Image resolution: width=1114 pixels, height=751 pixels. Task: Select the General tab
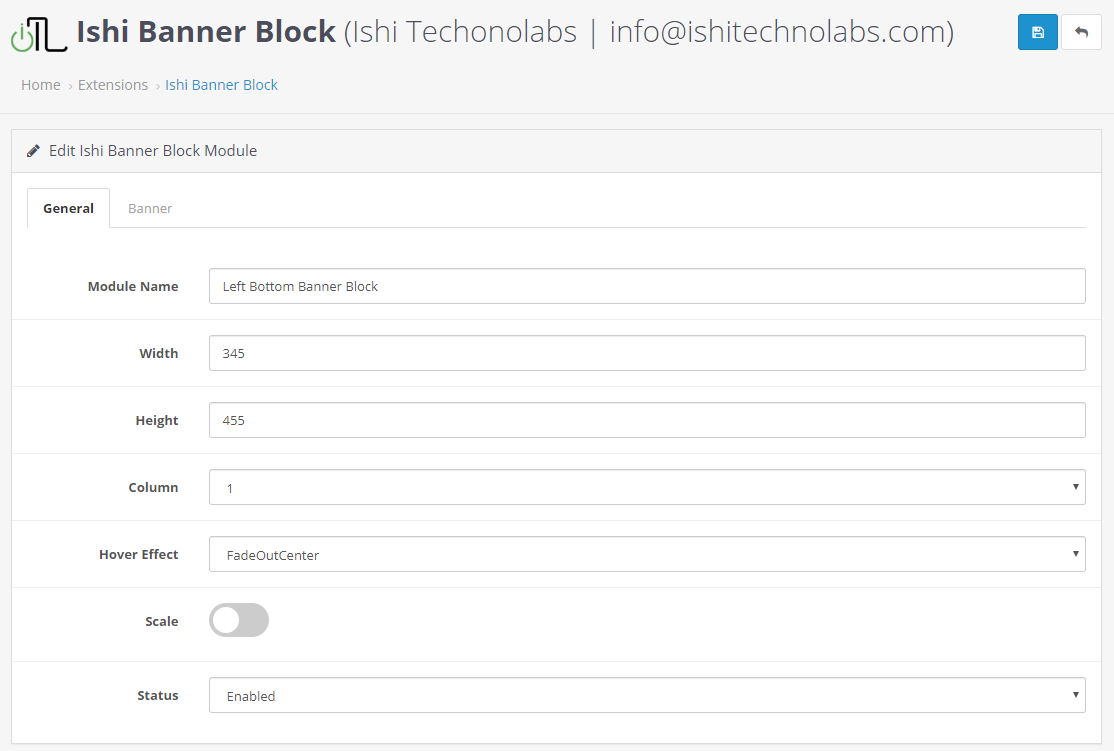pyautogui.click(x=68, y=208)
